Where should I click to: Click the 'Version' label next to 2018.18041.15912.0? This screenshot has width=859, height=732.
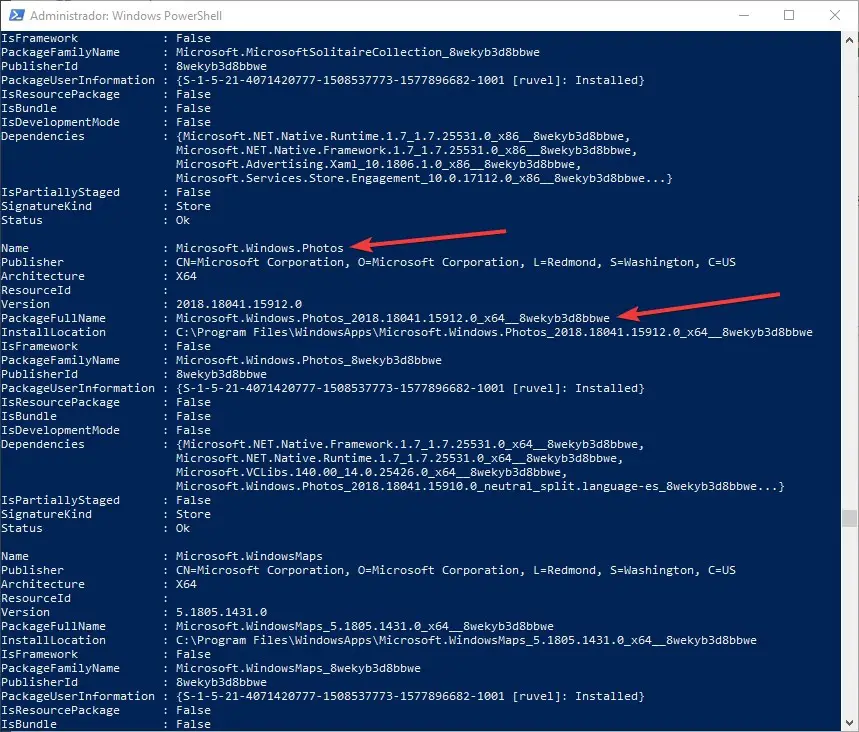[25, 304]
